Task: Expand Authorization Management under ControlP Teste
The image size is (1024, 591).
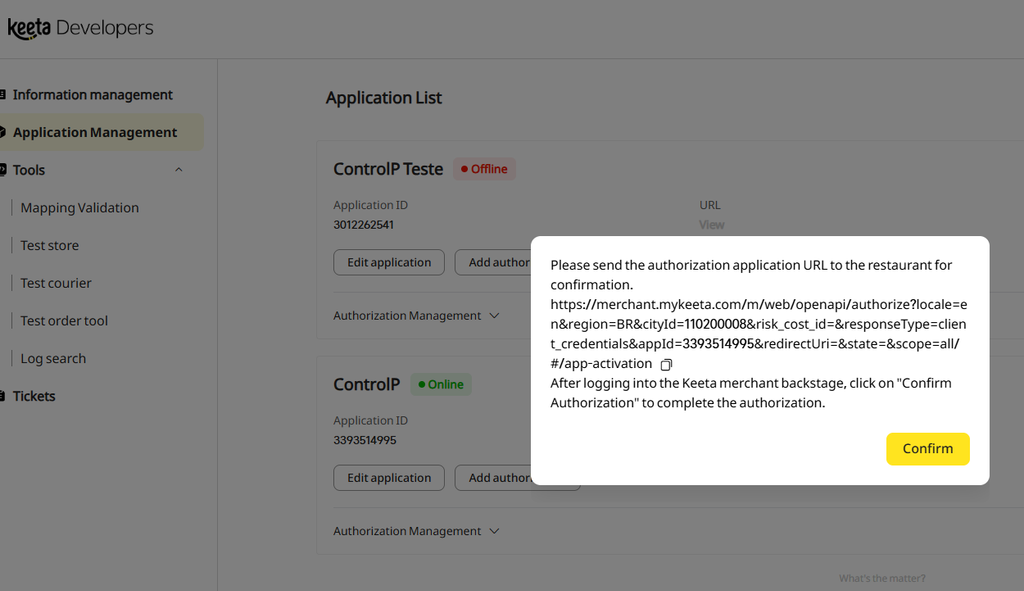Action: [x=417, y=315]
